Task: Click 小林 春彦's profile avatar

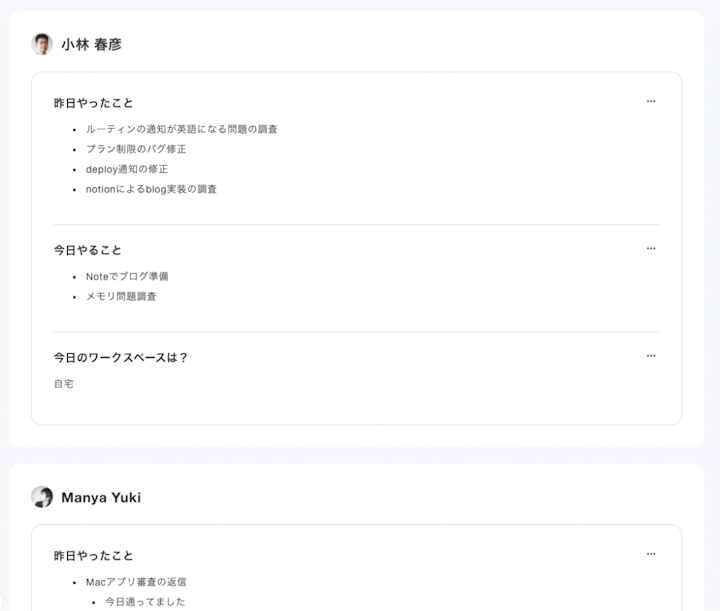Action: tap(42, 44)
